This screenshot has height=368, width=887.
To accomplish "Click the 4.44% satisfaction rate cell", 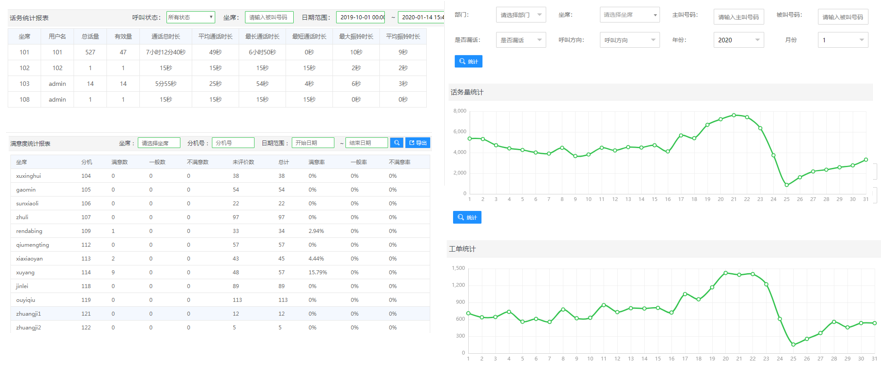I will coord(316,258).
